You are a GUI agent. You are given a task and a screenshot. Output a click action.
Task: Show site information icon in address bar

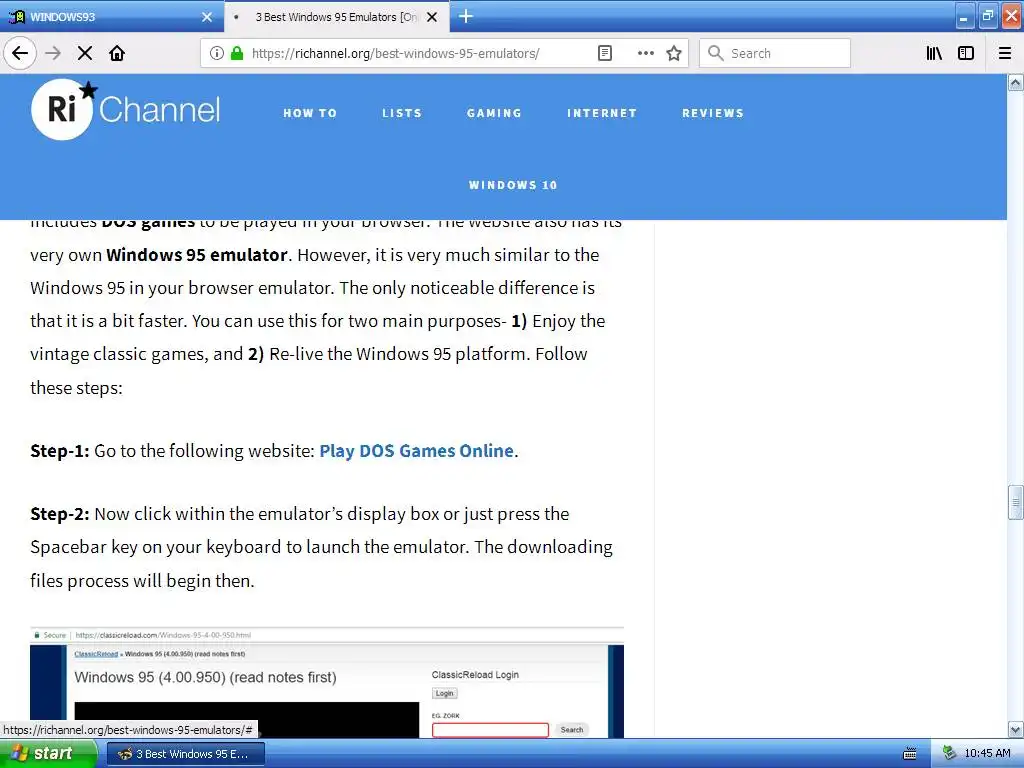click(x=217, y=53)
